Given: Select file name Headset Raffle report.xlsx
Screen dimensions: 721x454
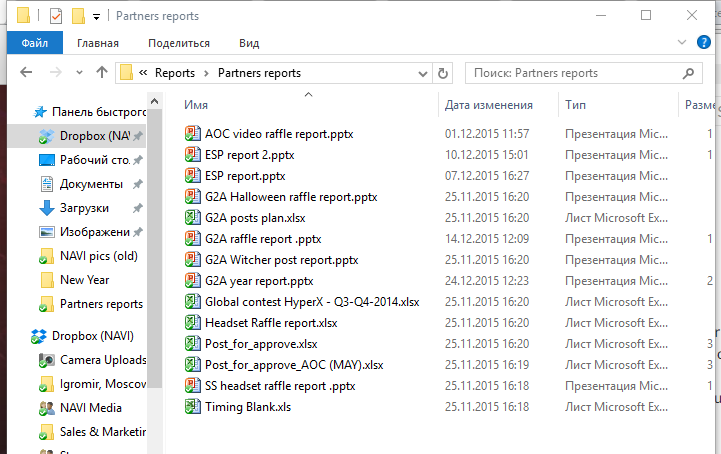Looking at the screenshot, I should tap(271, 323).
